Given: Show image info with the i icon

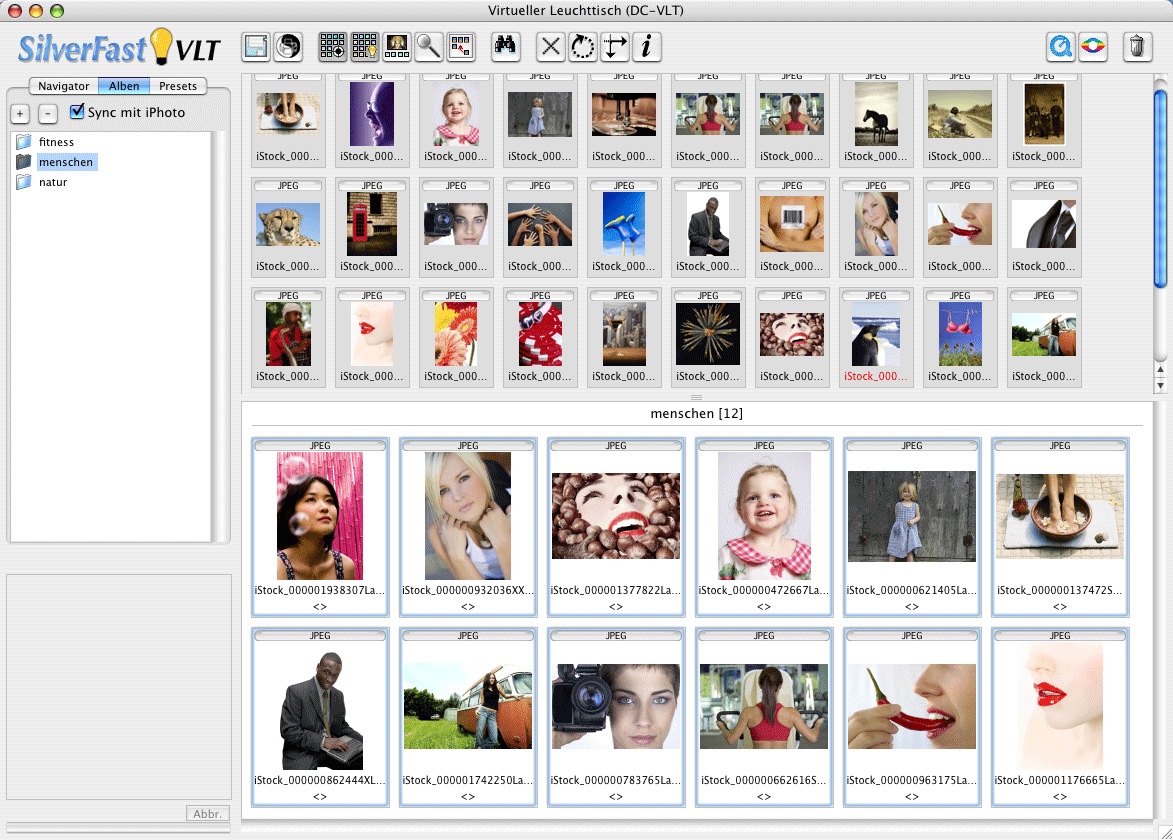Looking at the screenshot, I should (647, 47).
